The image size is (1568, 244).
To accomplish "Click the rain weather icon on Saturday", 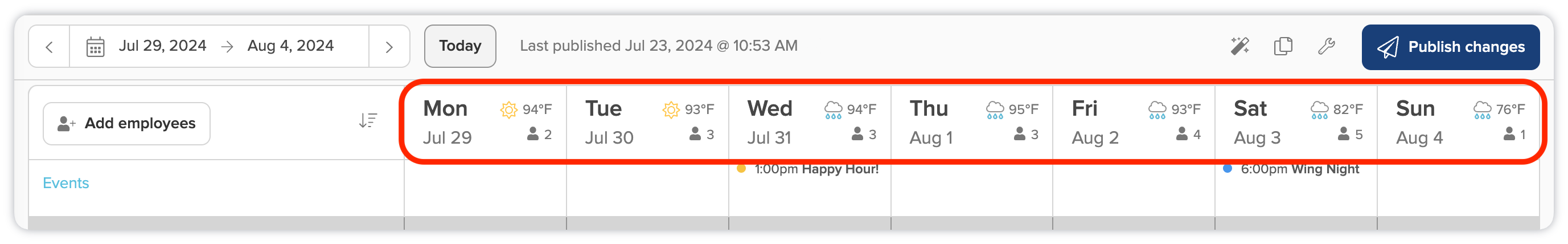I will [x=1319, y=110].
